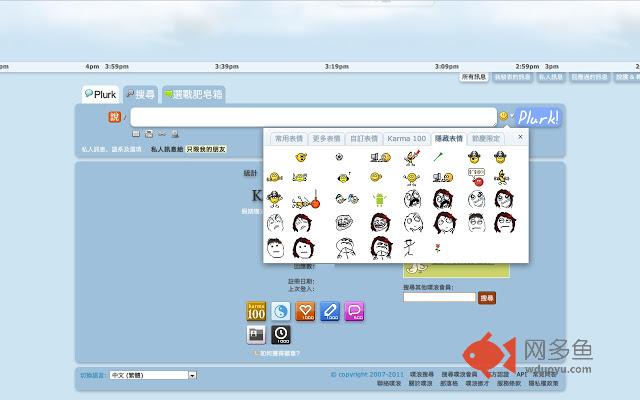Select the 隱藏表情 emoticon tab
The width and height of the screenshot is (640, 400).
tap(449, 139)
